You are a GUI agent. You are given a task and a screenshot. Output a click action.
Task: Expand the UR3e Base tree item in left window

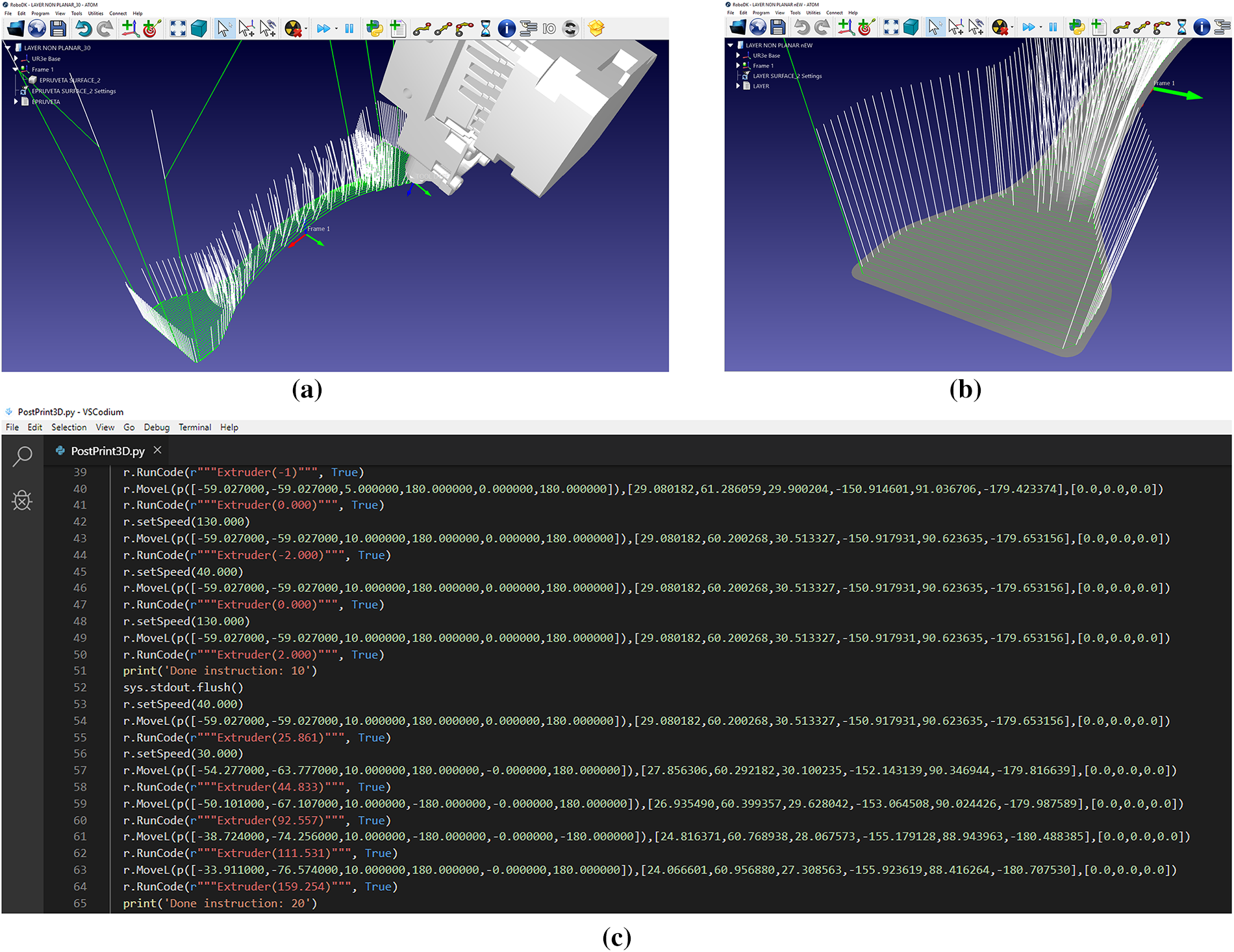click(x=16, y=58)
